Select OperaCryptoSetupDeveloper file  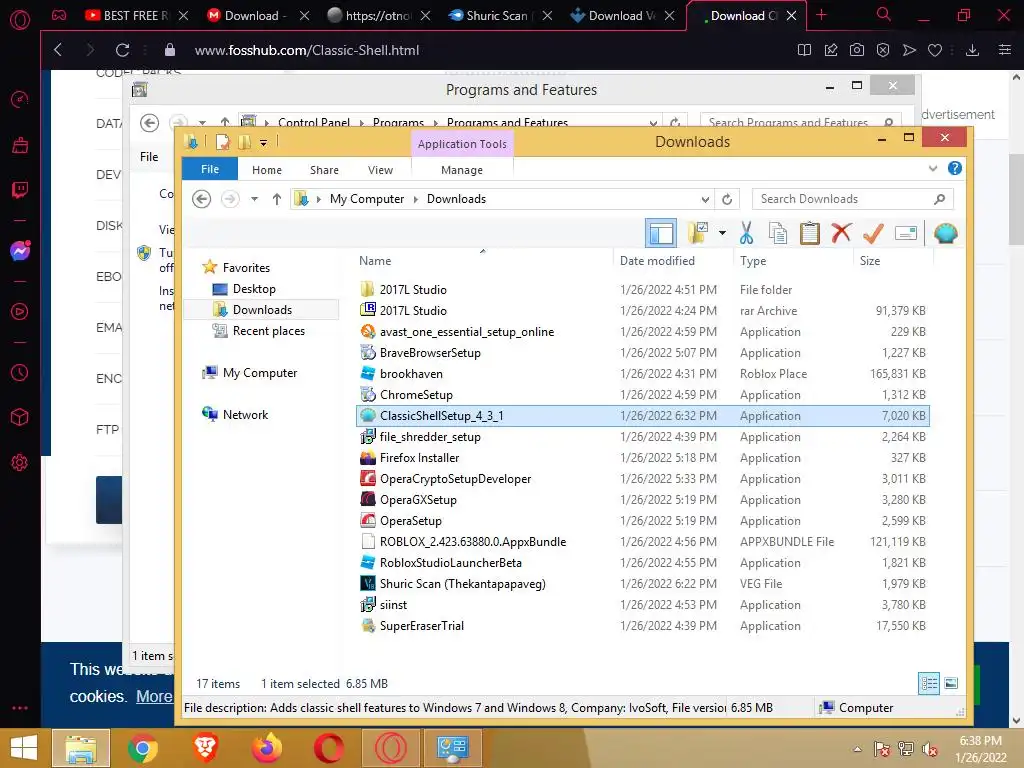click(643, 479)
